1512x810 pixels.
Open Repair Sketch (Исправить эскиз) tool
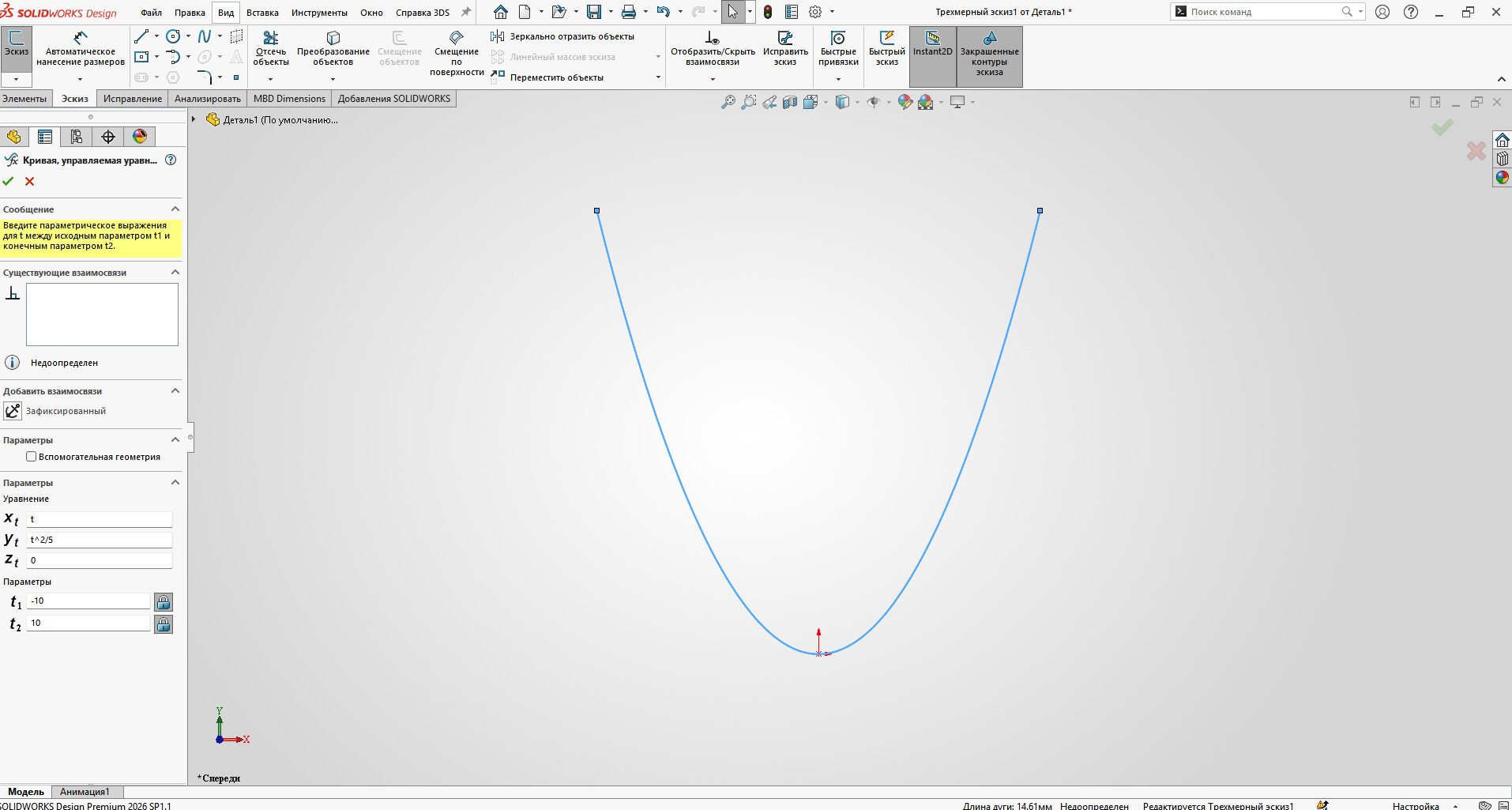coord(784,38)
